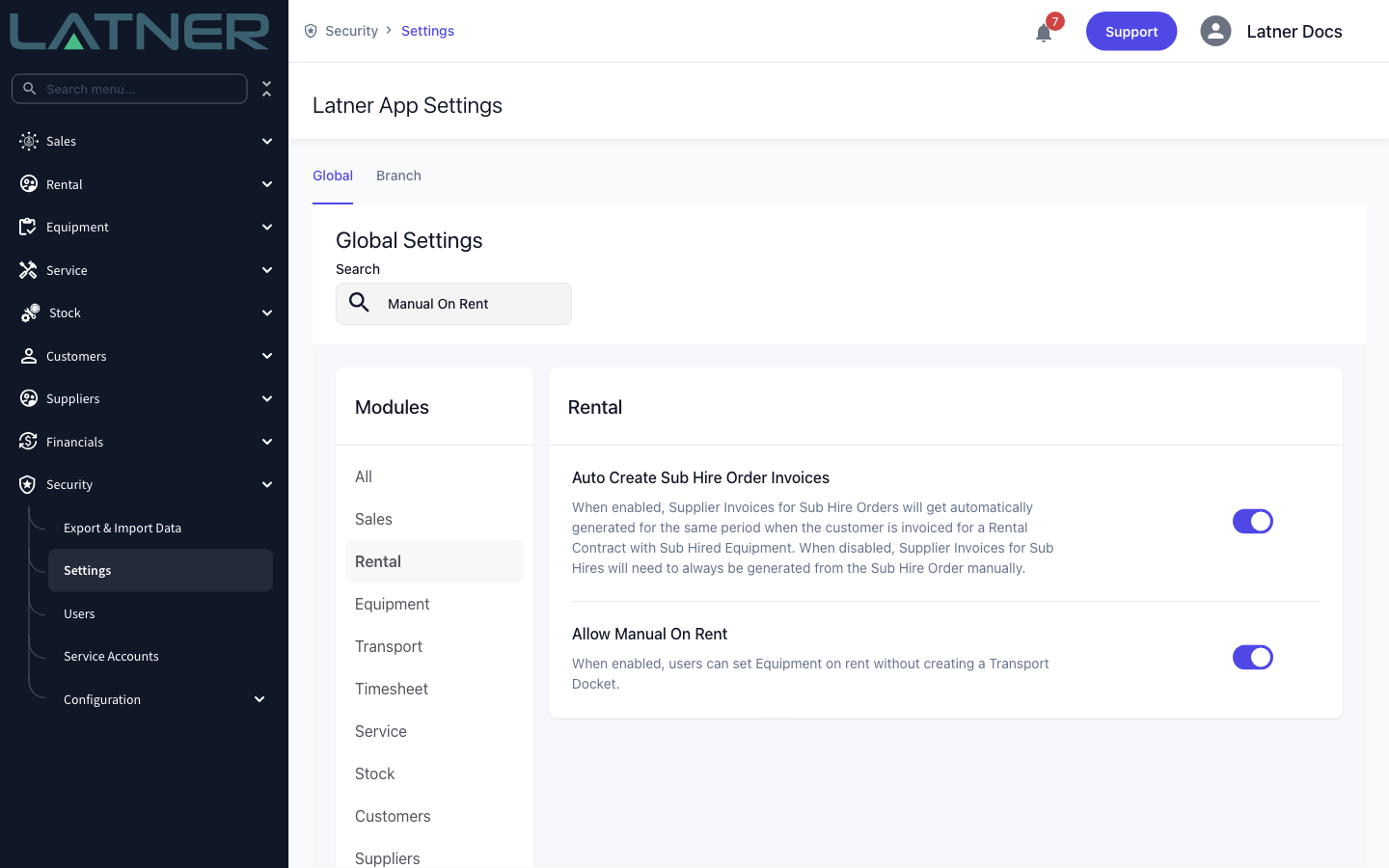Click the Service tools icon

tap(29, 270)
